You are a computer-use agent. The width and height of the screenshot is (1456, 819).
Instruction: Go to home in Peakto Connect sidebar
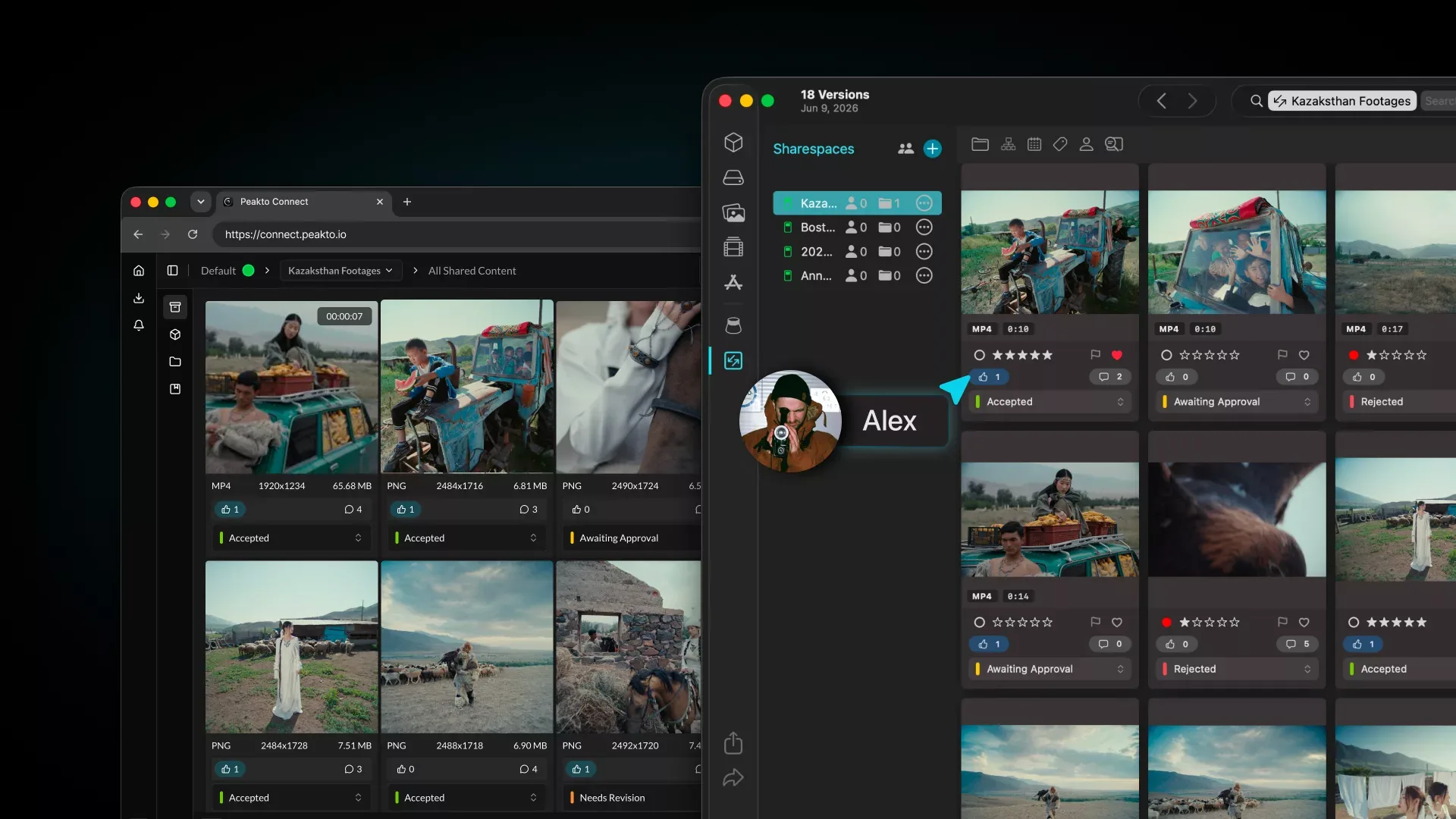(139, 271)
